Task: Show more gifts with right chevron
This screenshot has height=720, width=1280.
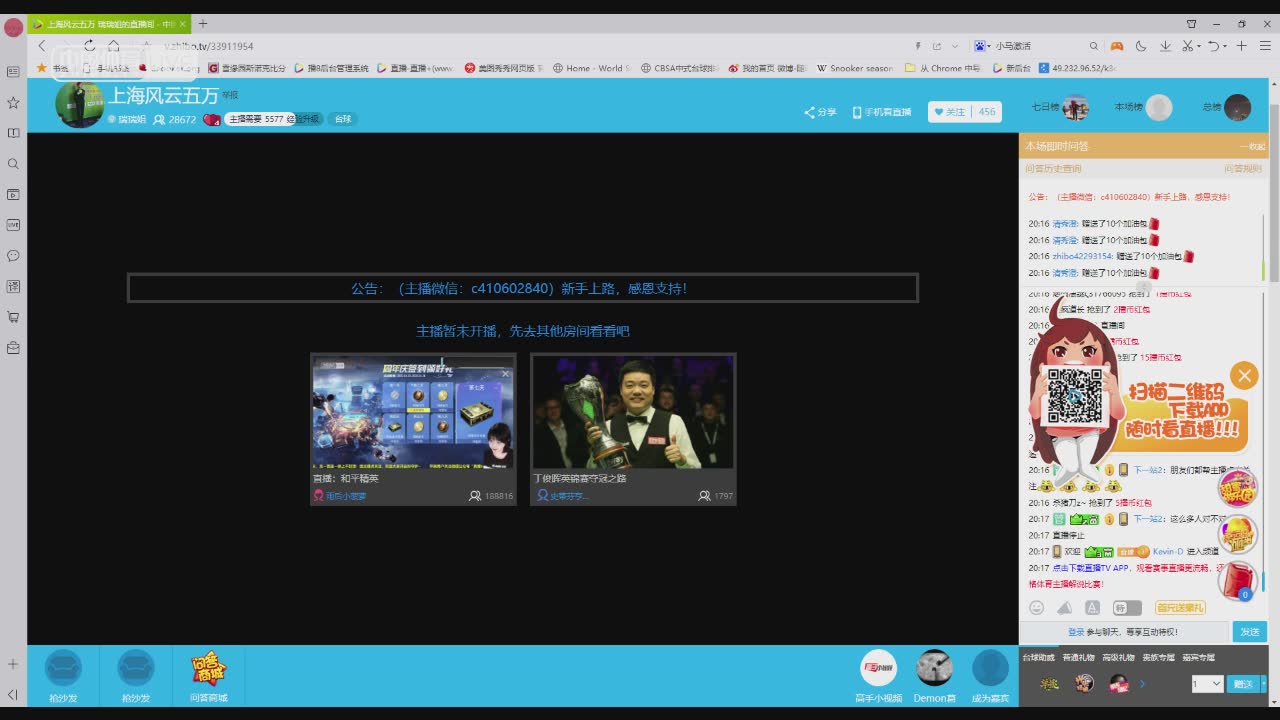Action: click(x=1143, y=684)
